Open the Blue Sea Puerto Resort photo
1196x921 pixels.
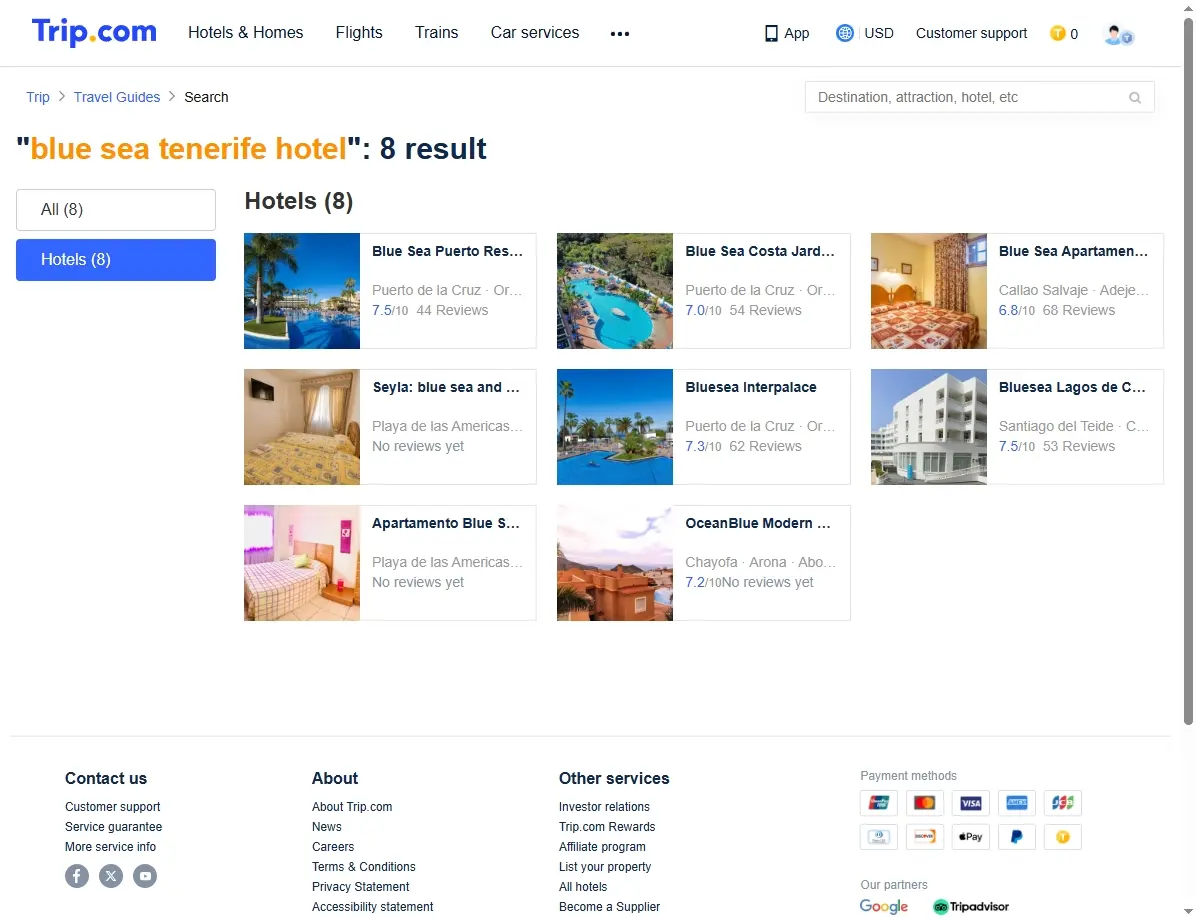point(302,291)
